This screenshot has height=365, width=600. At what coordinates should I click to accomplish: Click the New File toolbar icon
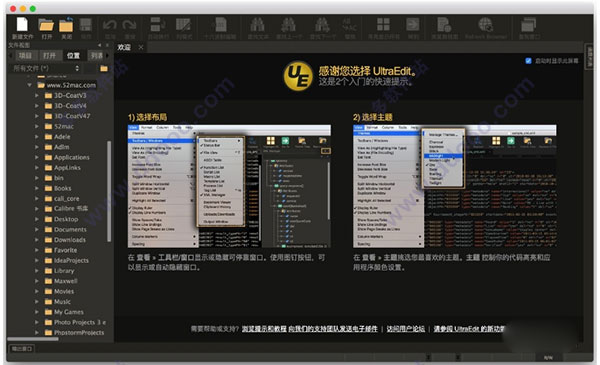tap(22, 25)
